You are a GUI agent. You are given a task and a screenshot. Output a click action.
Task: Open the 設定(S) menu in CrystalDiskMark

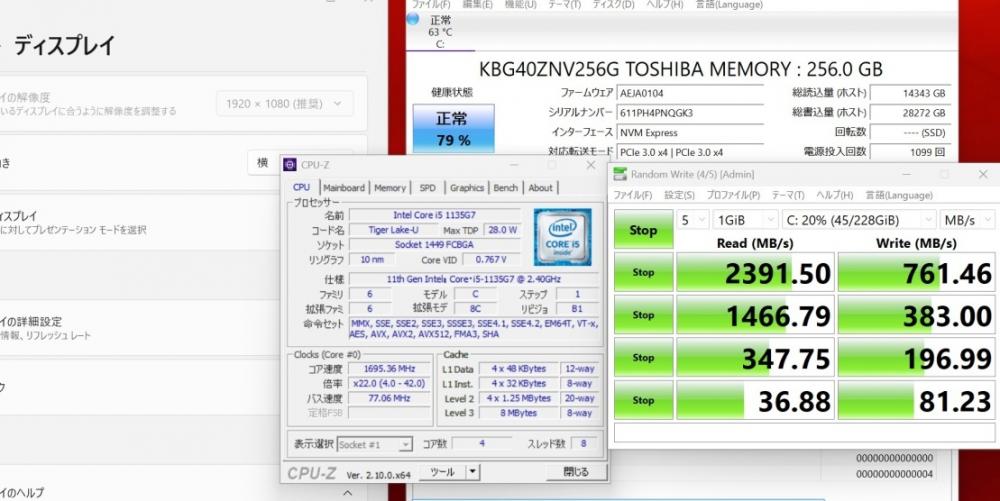point(679,195)
